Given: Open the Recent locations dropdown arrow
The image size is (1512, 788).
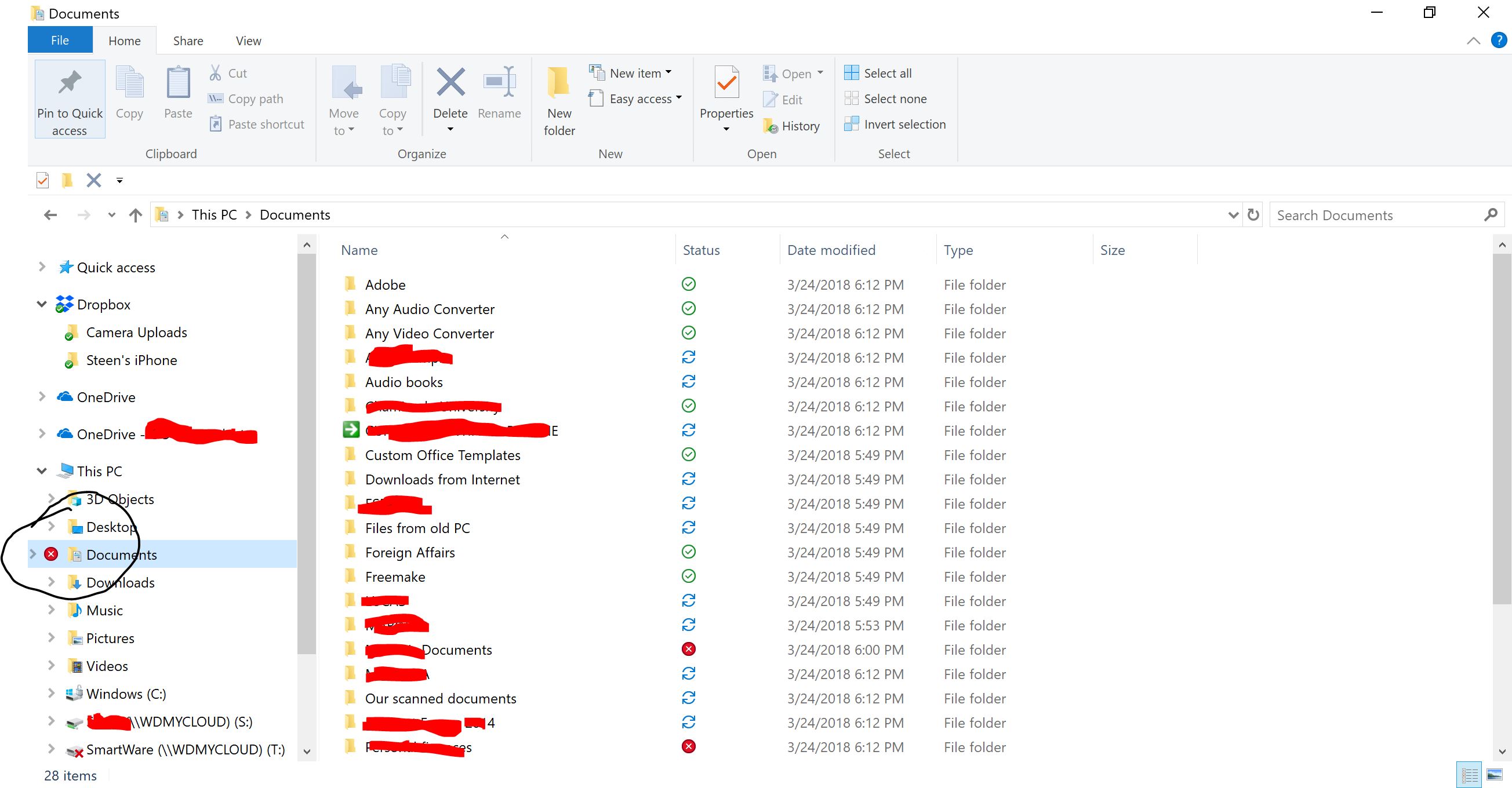Looking at the screenshot, I should (111, 216).
